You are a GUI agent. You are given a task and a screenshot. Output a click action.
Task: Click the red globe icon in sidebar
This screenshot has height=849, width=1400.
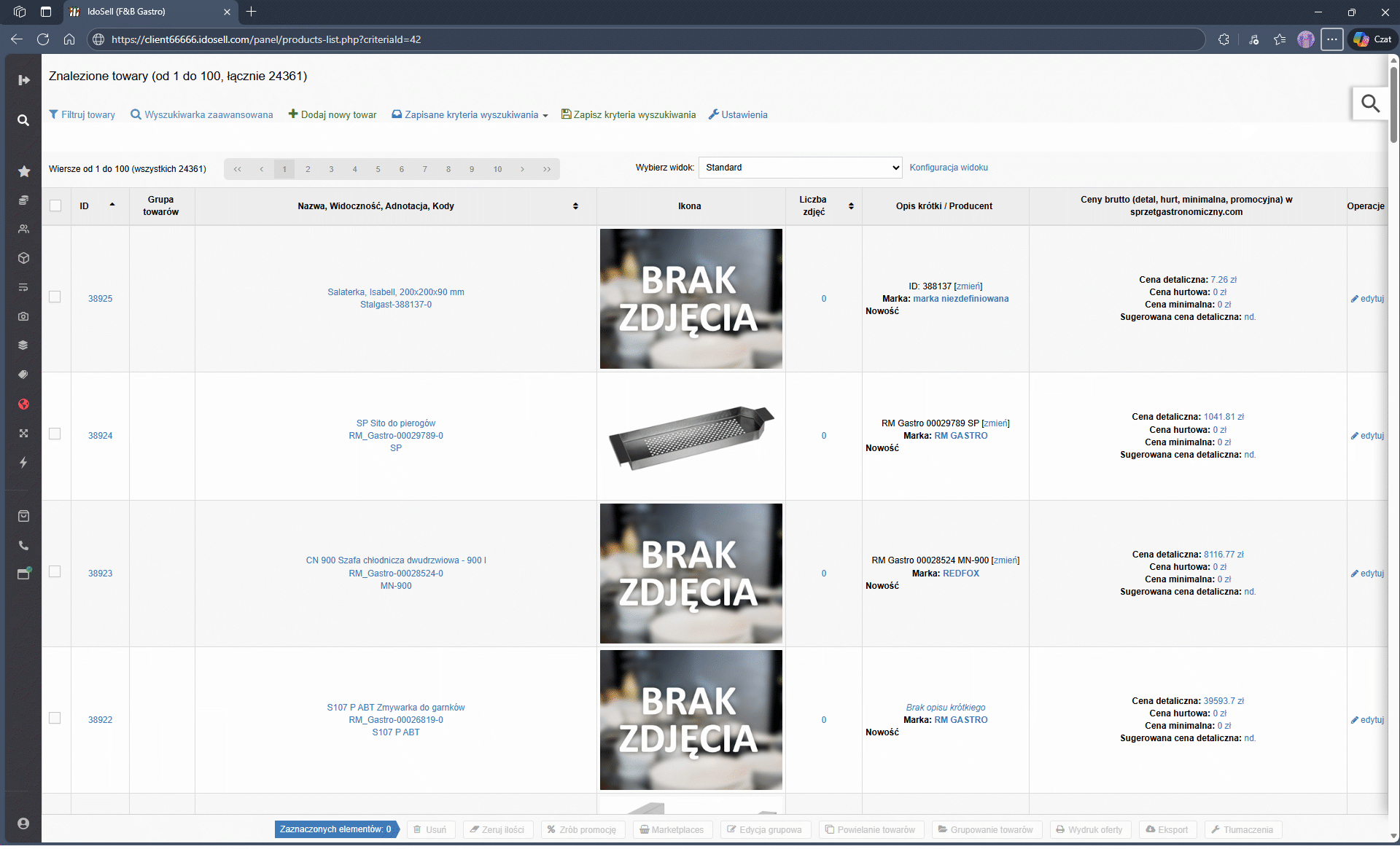coord(23,404)
